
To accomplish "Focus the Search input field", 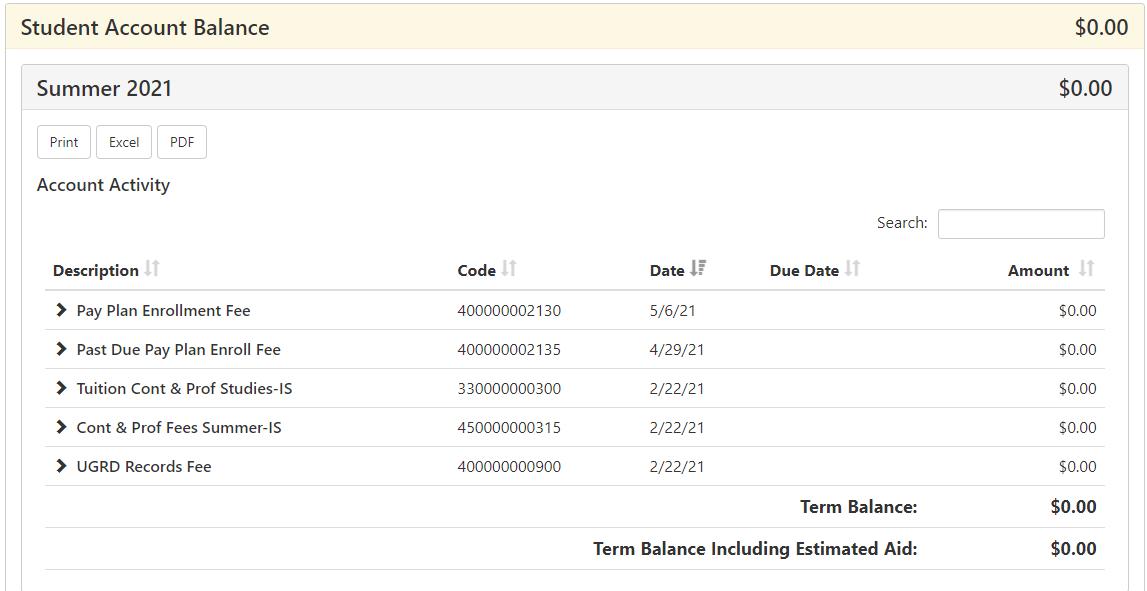I will pos(1021,224).
